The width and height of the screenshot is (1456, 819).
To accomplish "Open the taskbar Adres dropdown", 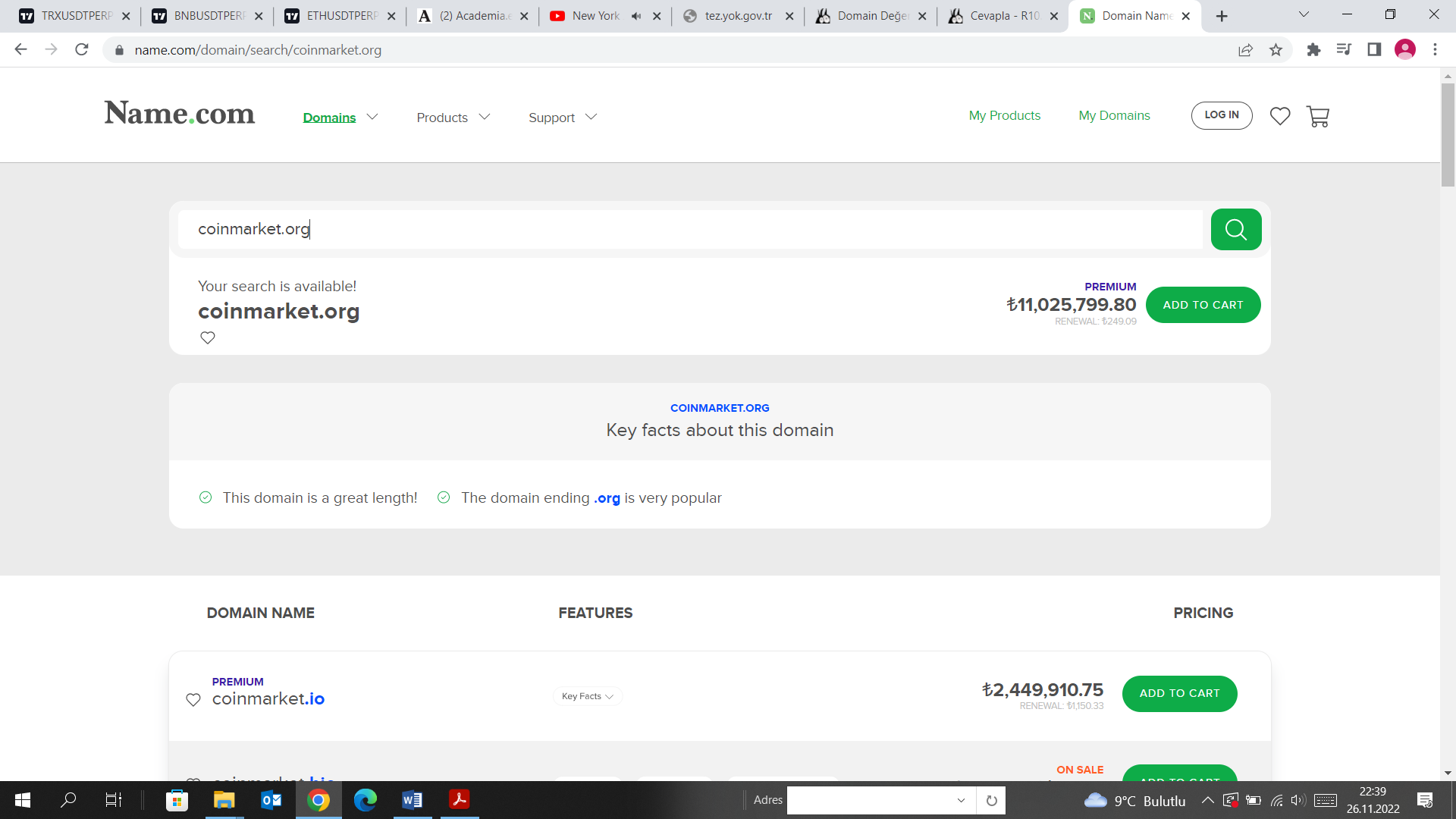I will pos(961,800).
